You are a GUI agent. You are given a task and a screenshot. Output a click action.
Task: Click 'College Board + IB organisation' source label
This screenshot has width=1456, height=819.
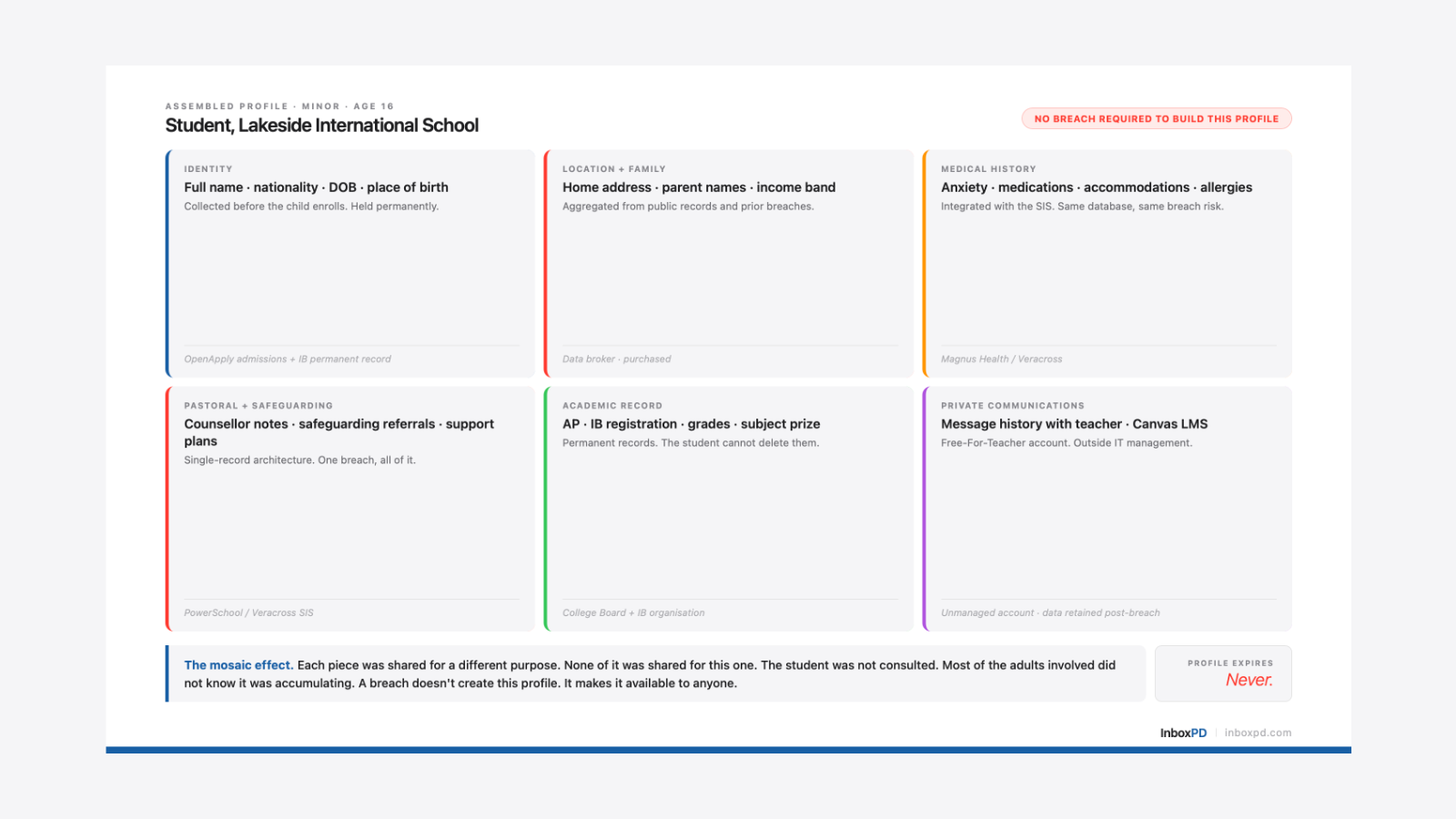pyautogui.click(x=633, y=613)
